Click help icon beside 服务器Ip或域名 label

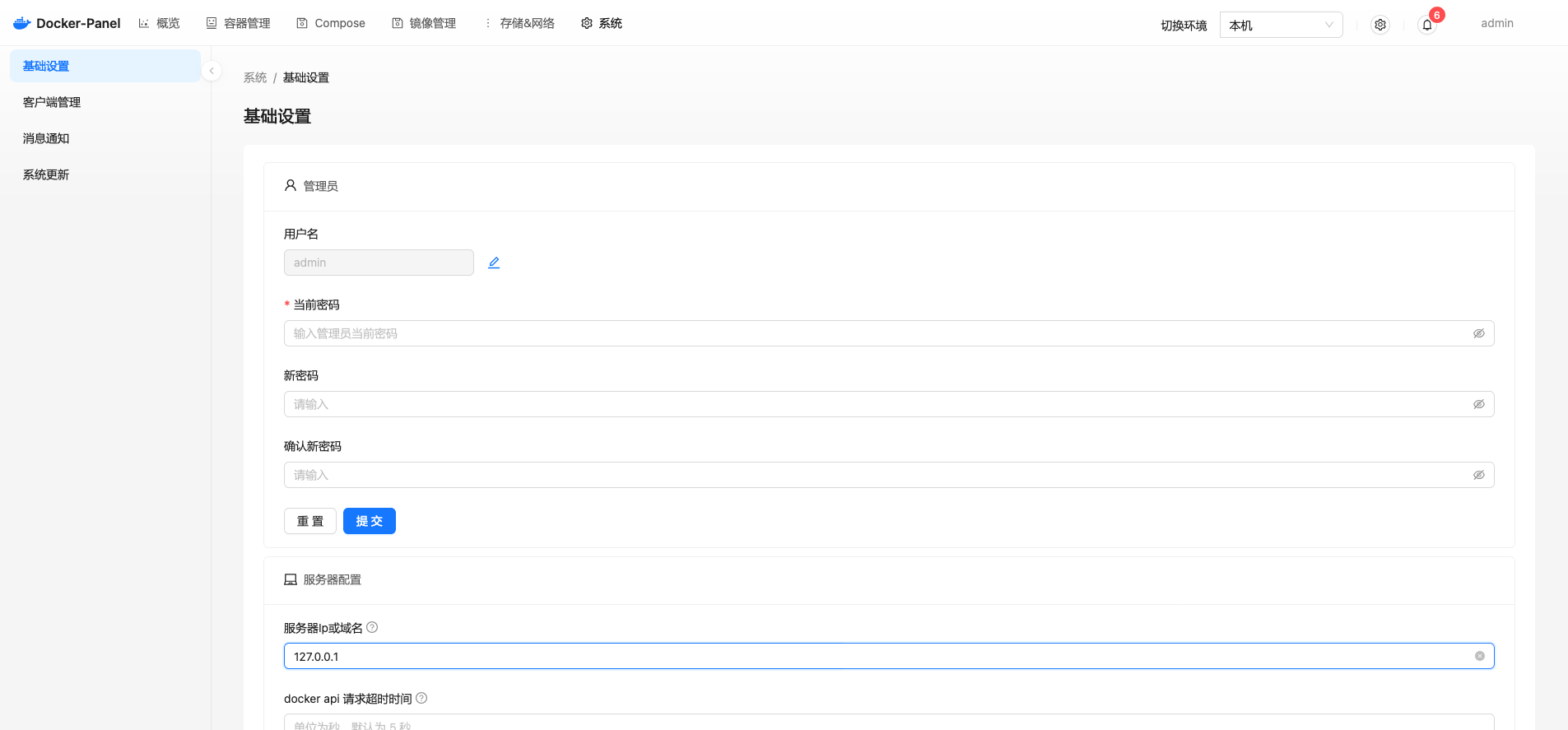(x=372, y=627)
